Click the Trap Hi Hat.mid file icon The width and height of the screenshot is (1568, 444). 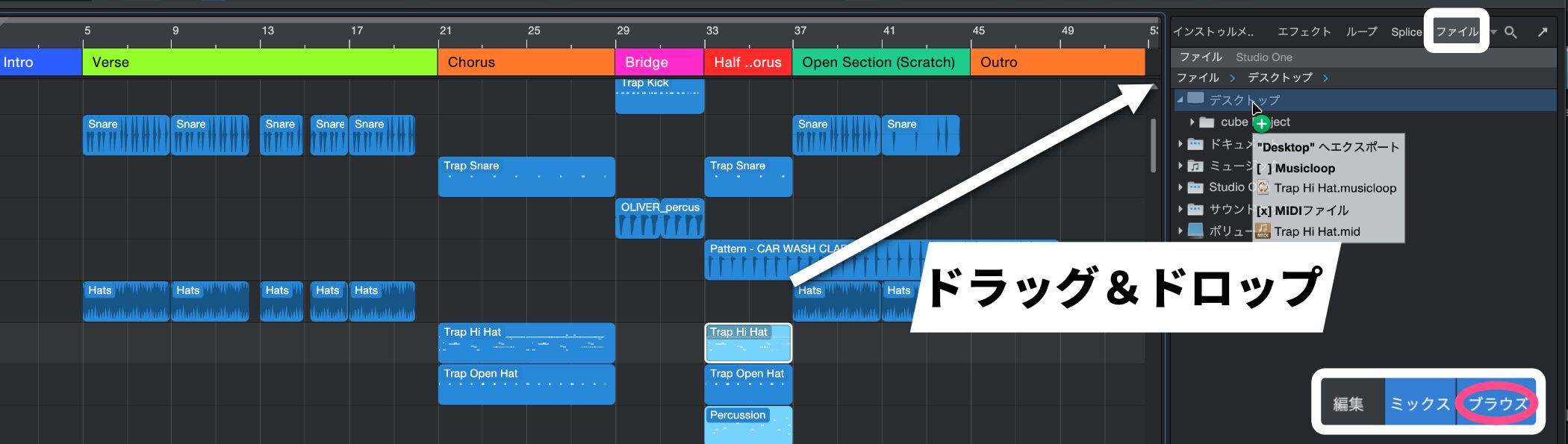pyautogui.click(x=1263, y=231)
